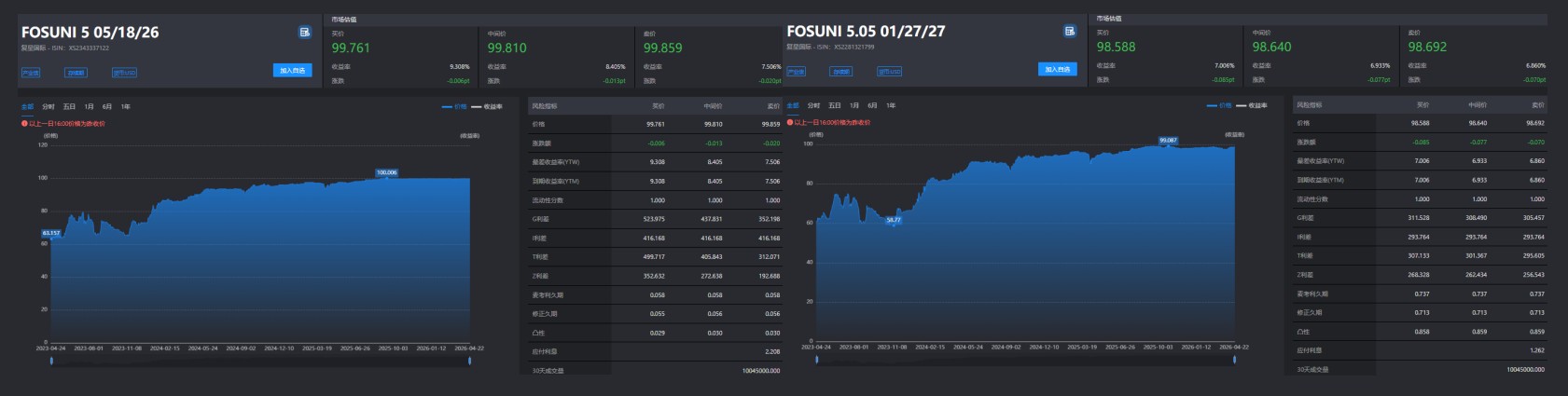Click the red warning icon above left chart
Image resolution: width=1568 pixels, height=396 pixels.
pos(24,123)
